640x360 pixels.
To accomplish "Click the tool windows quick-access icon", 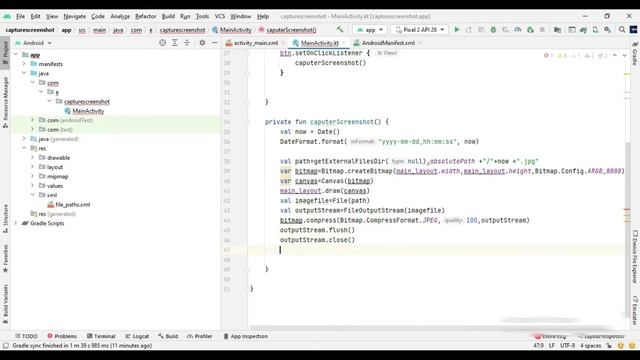I will (5, 346).
